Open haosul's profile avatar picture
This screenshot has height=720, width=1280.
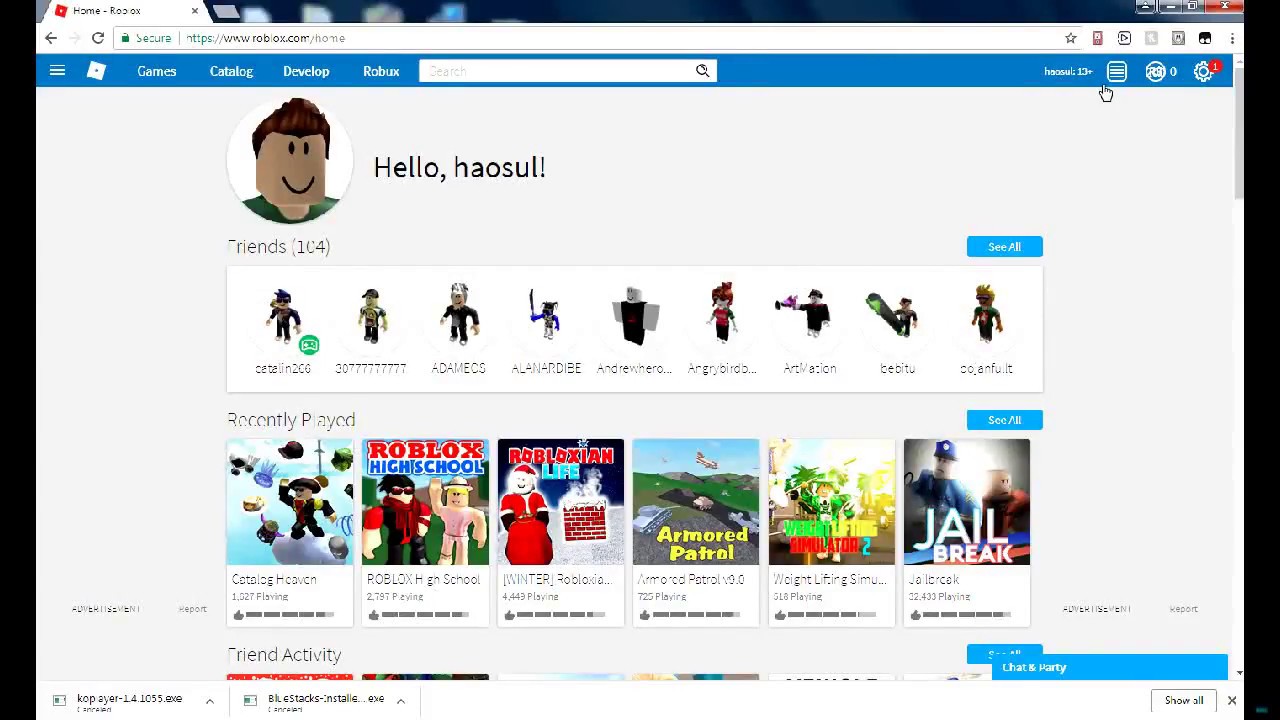point(290,160)
